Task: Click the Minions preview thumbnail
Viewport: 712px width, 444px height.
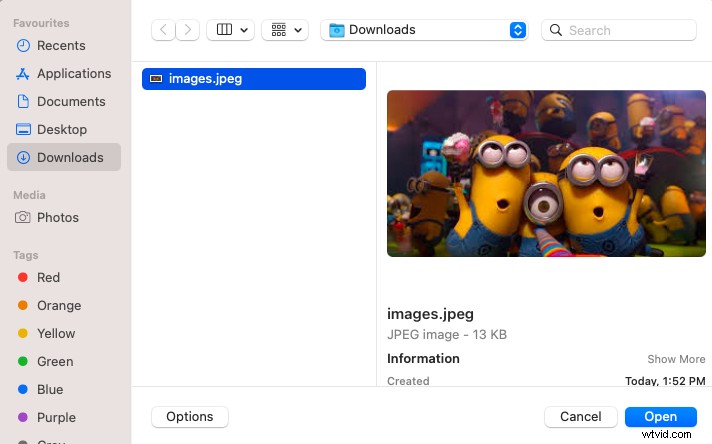Action: (546, 173)
